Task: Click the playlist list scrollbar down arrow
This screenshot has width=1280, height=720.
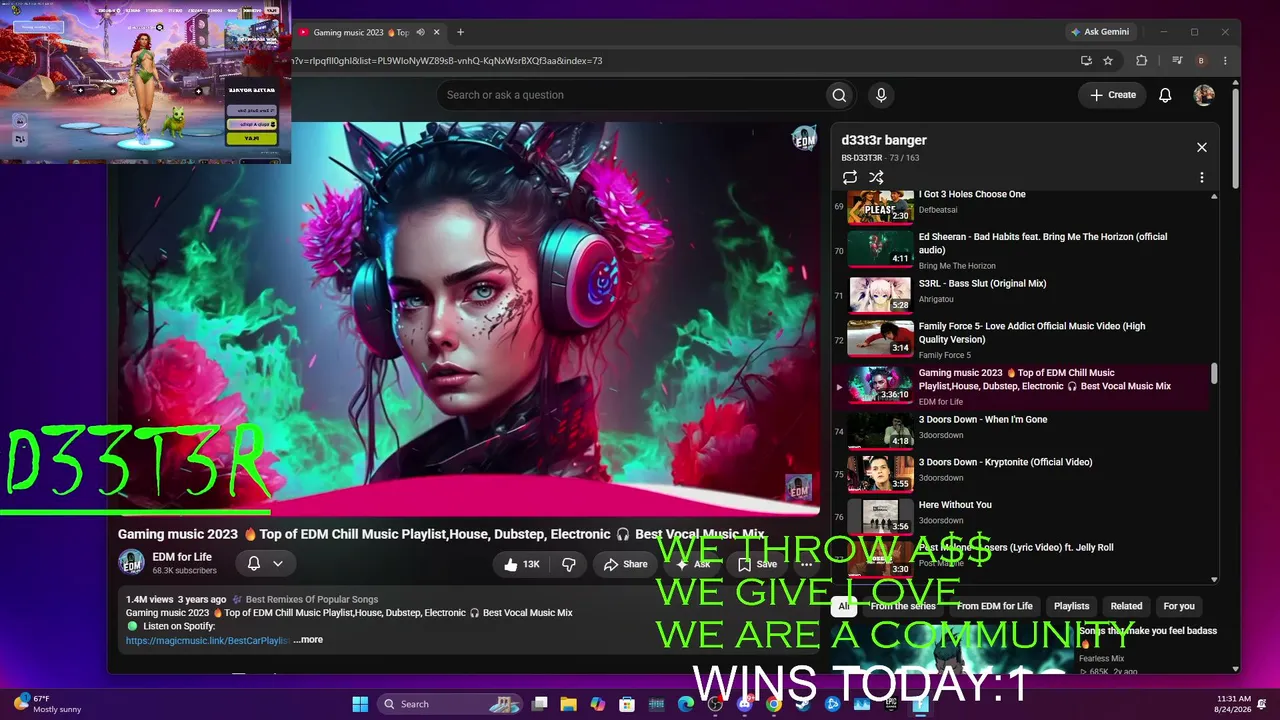Action: 1215,579
